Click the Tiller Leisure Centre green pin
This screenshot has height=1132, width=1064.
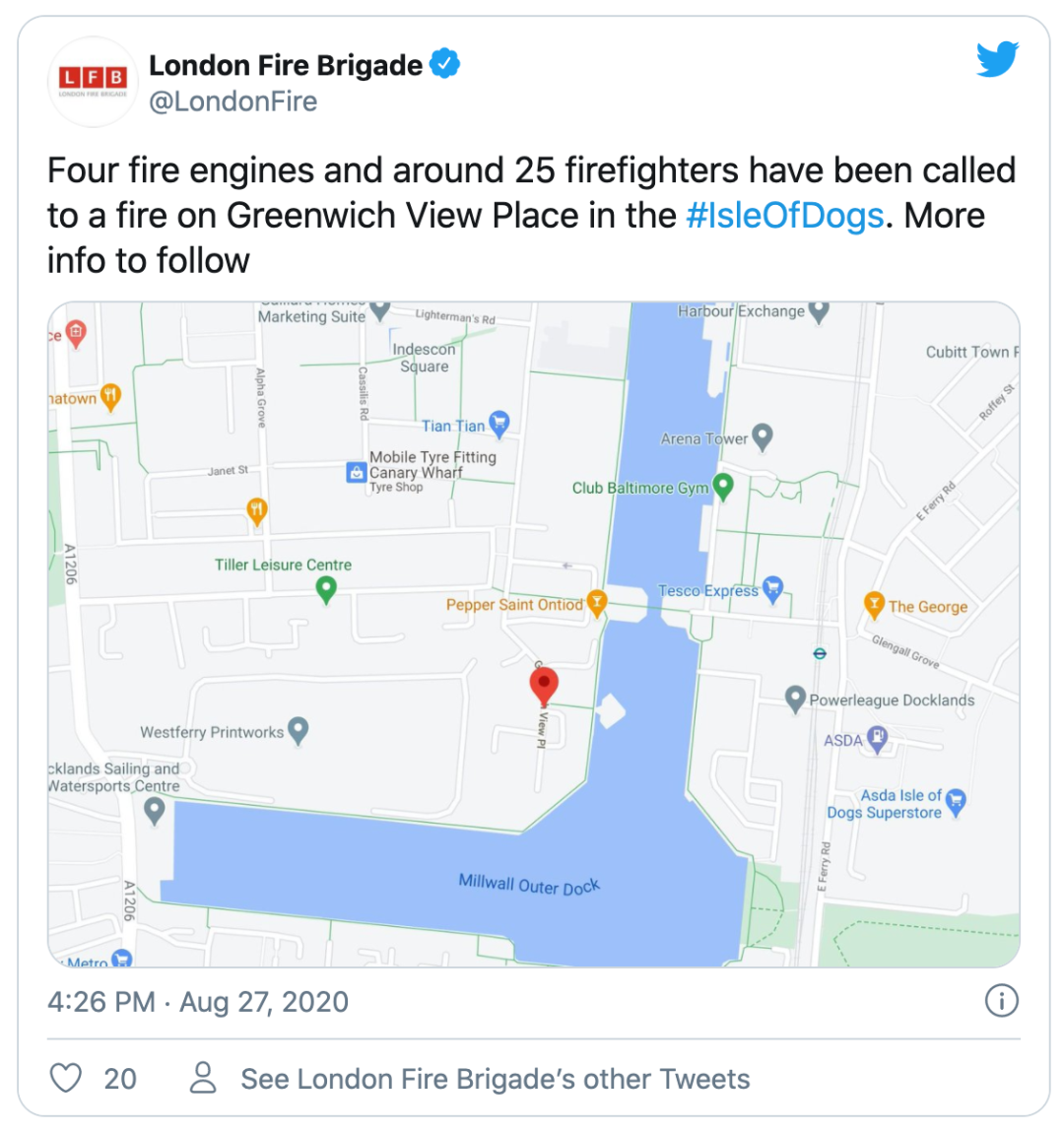click(326, 589)
